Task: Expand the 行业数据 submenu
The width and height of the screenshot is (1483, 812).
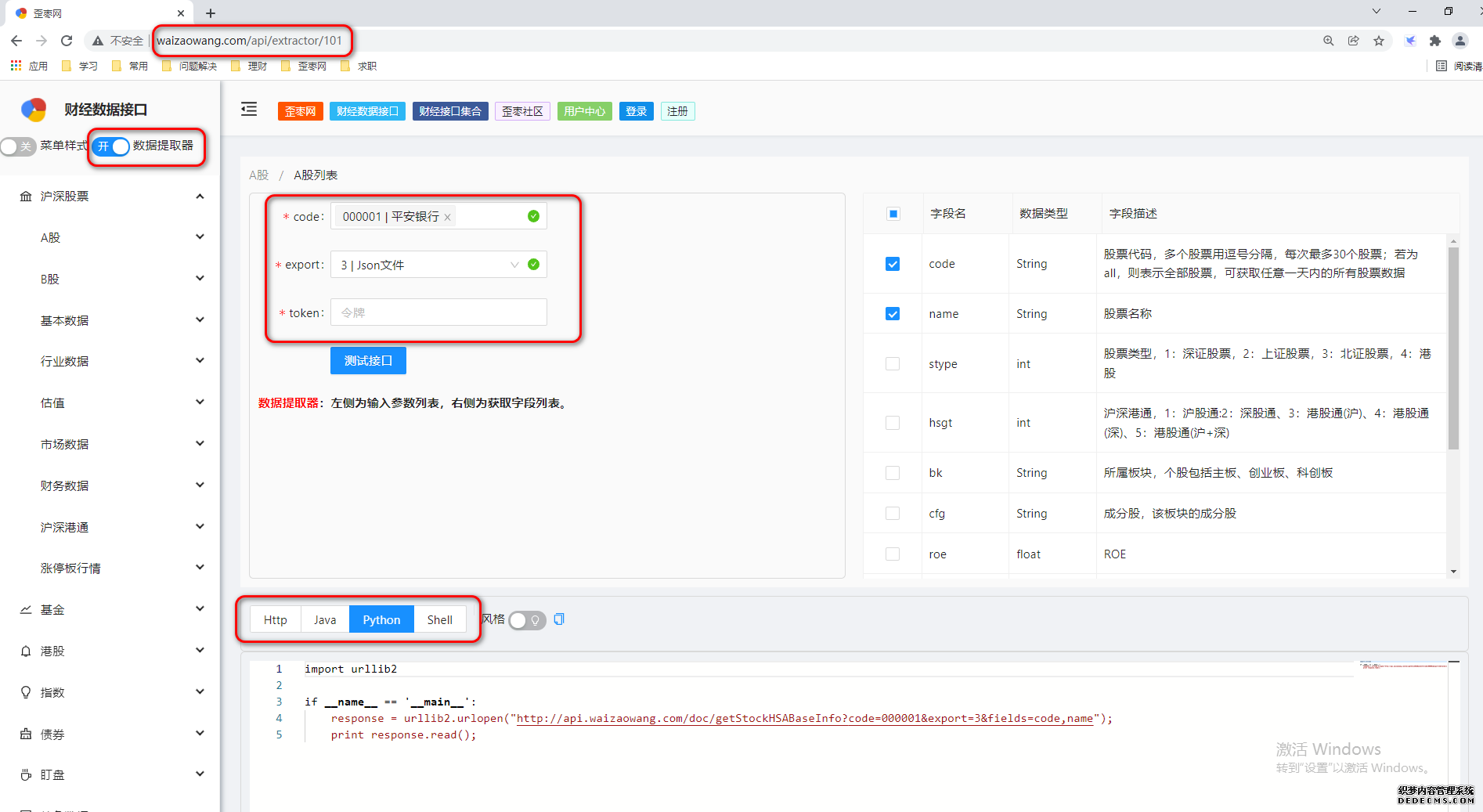Action: tap(110, 361)
